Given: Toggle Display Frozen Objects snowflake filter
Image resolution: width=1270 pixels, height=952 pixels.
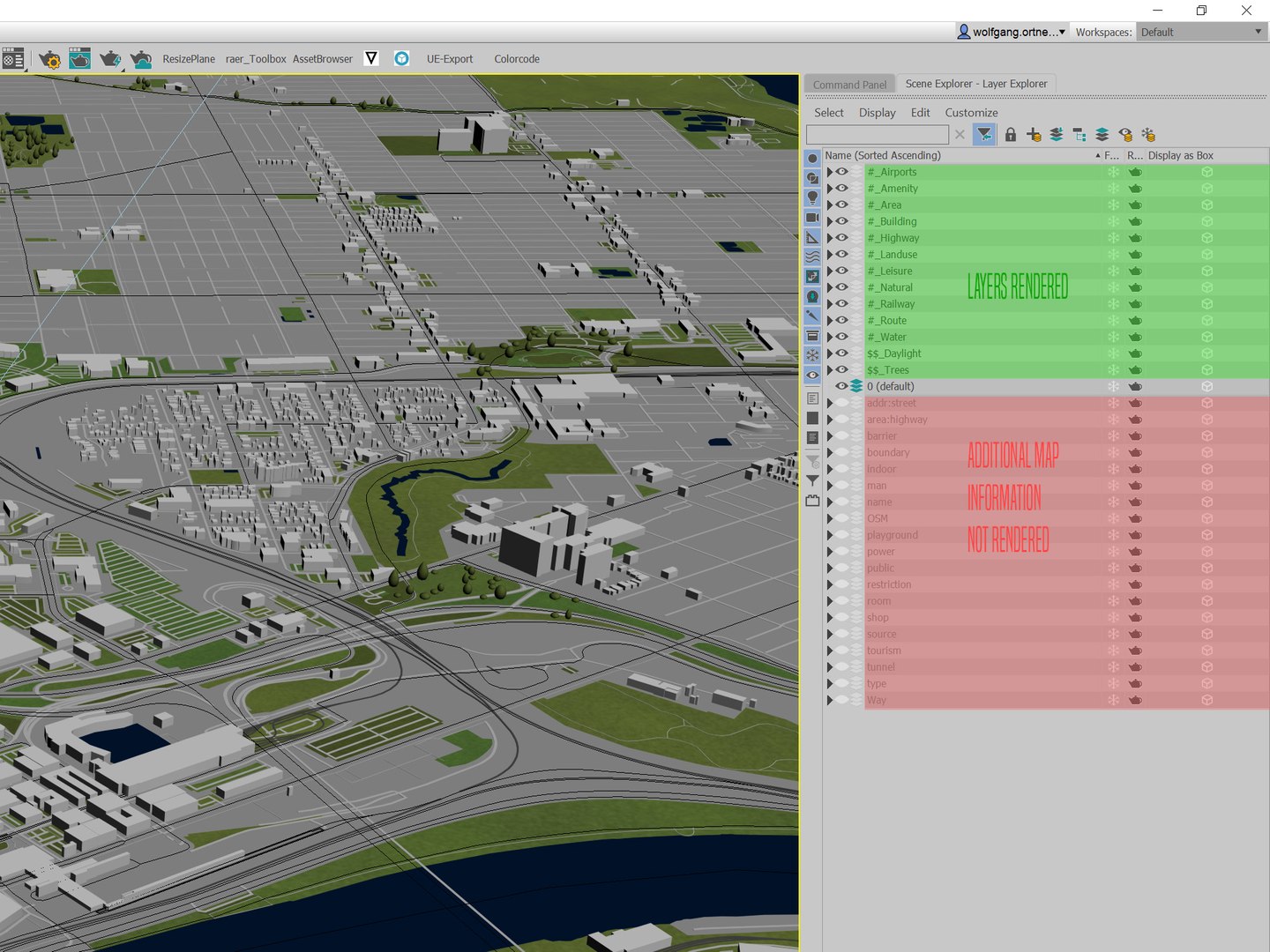Looking at the screenshot, I should [812, 355].
